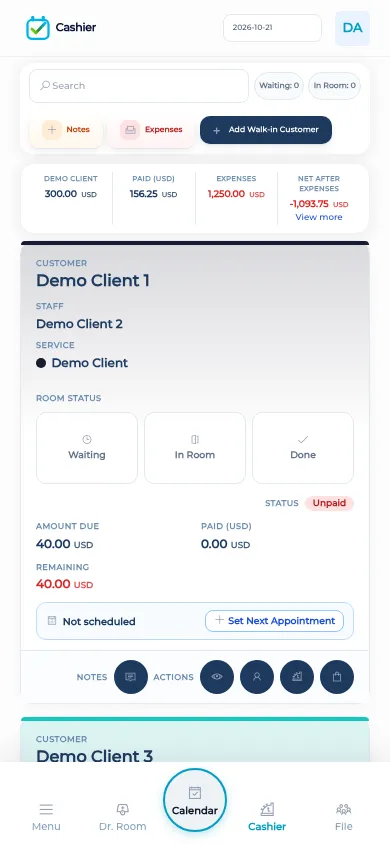
Task: Open the person profile action icon
Action: click(257, 677)
